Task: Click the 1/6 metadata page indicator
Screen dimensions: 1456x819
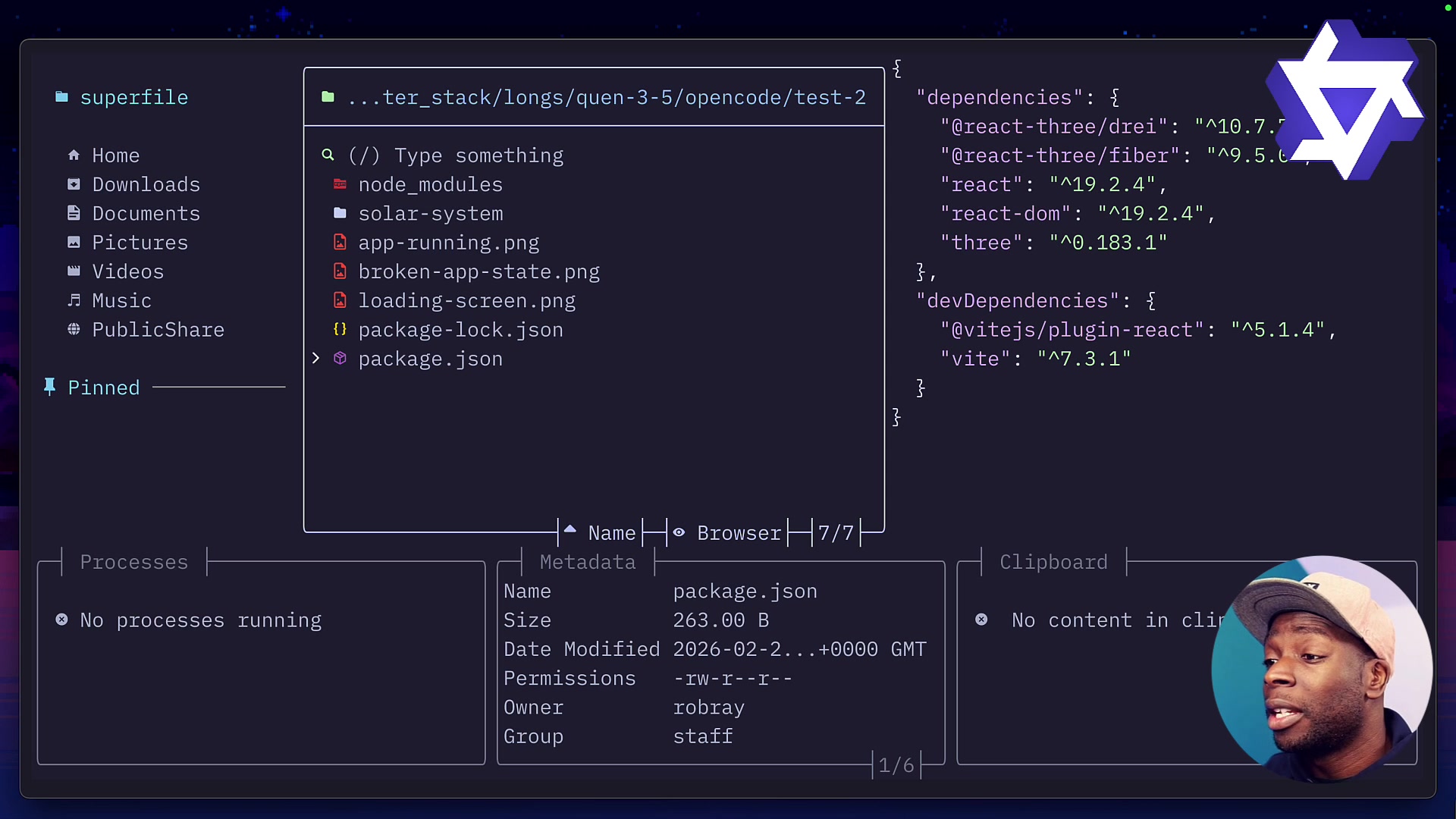Action: click(896, 765)
